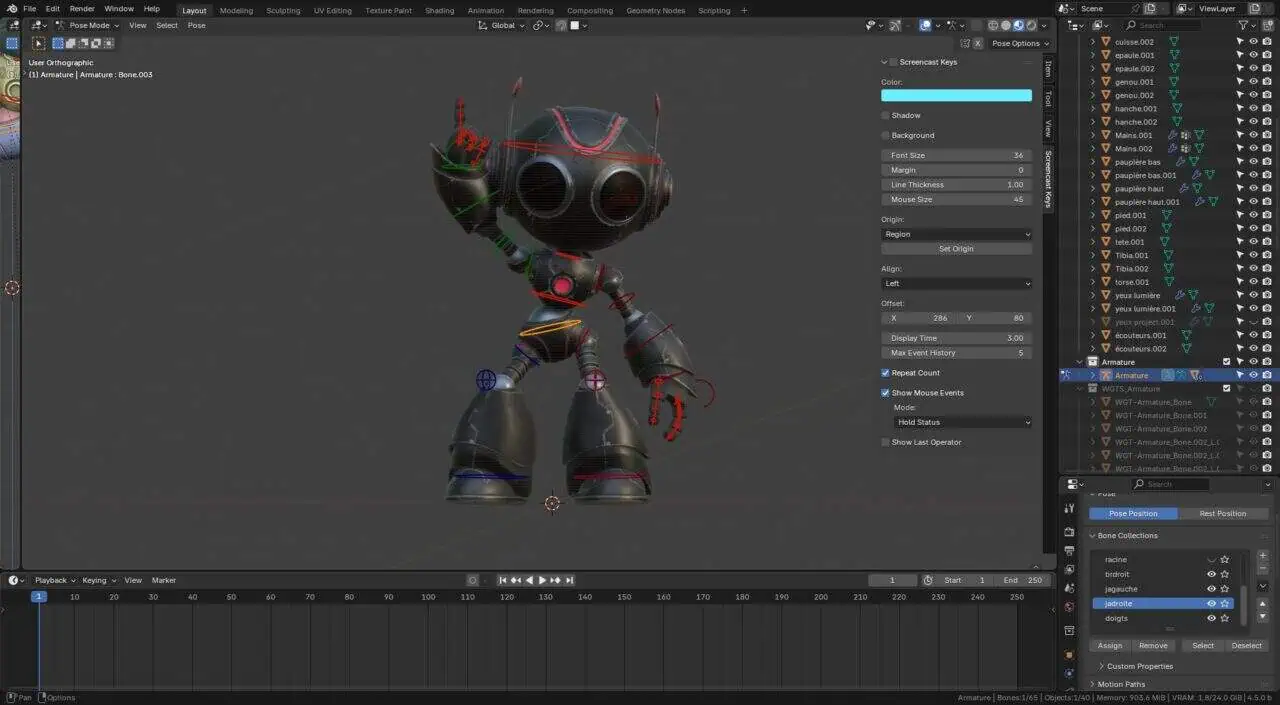Click the outliner filter funnel icon

[x=1243, y=25]
